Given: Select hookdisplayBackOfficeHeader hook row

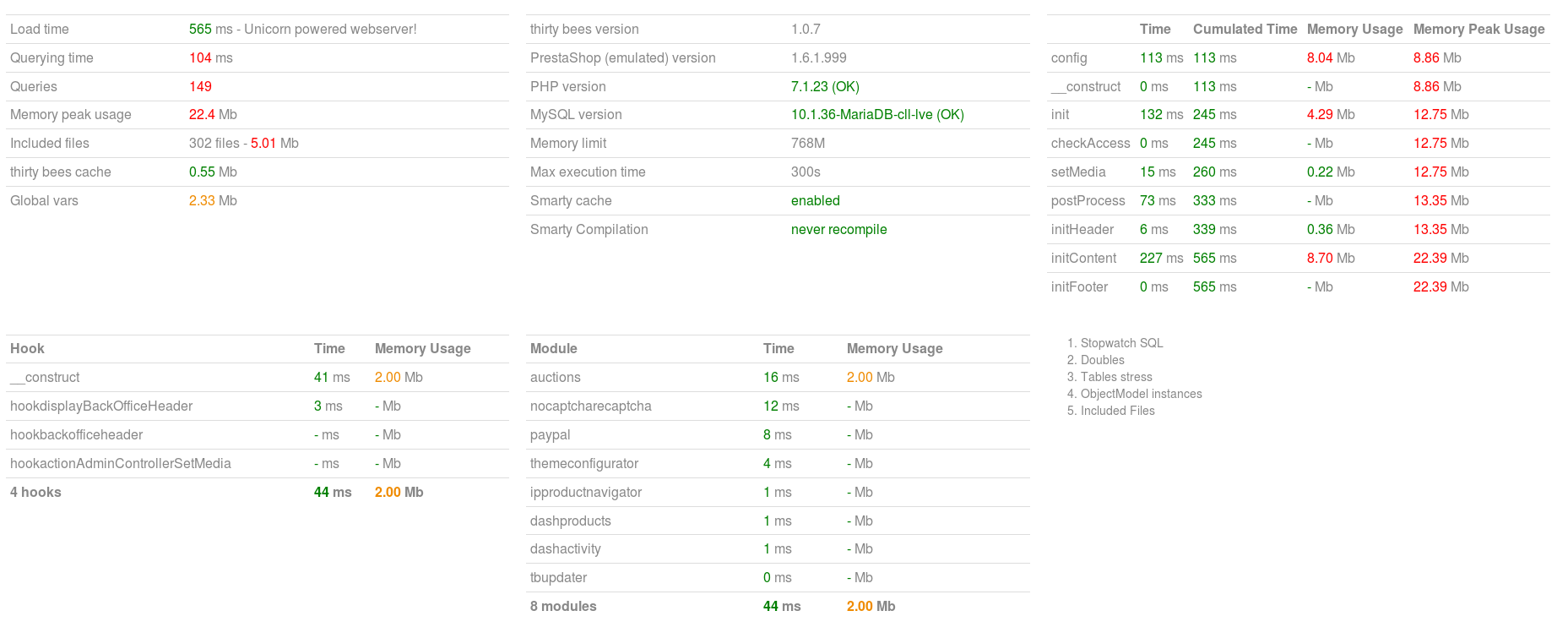Looking at the screenshot, I should click(101, 406).
